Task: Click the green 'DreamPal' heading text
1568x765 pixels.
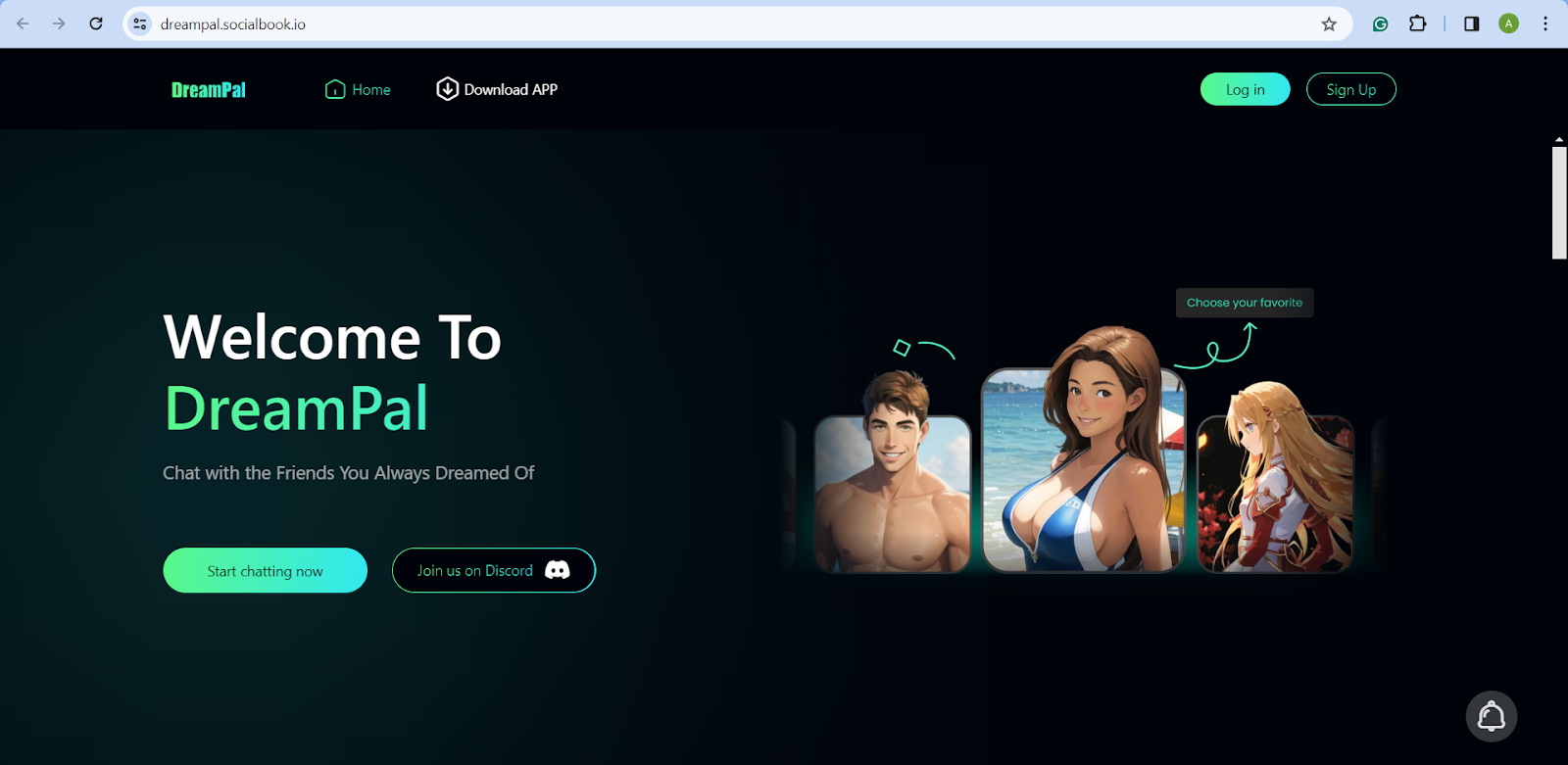Action: pos(297,408)
